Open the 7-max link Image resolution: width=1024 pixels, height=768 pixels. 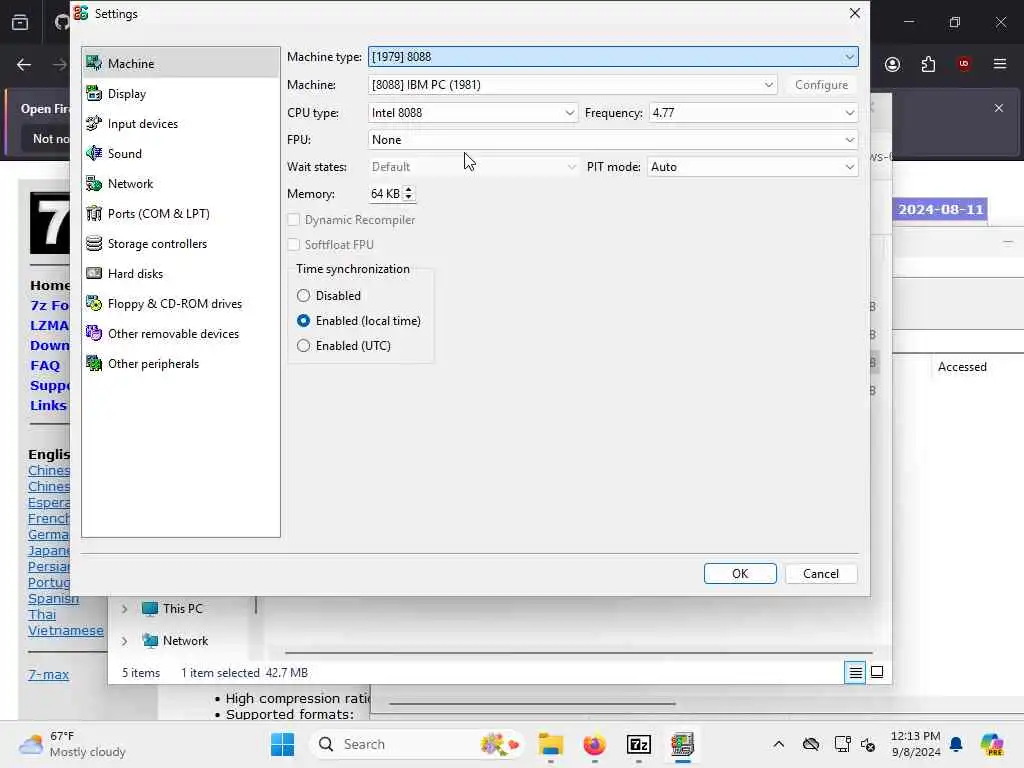point(48,675)
